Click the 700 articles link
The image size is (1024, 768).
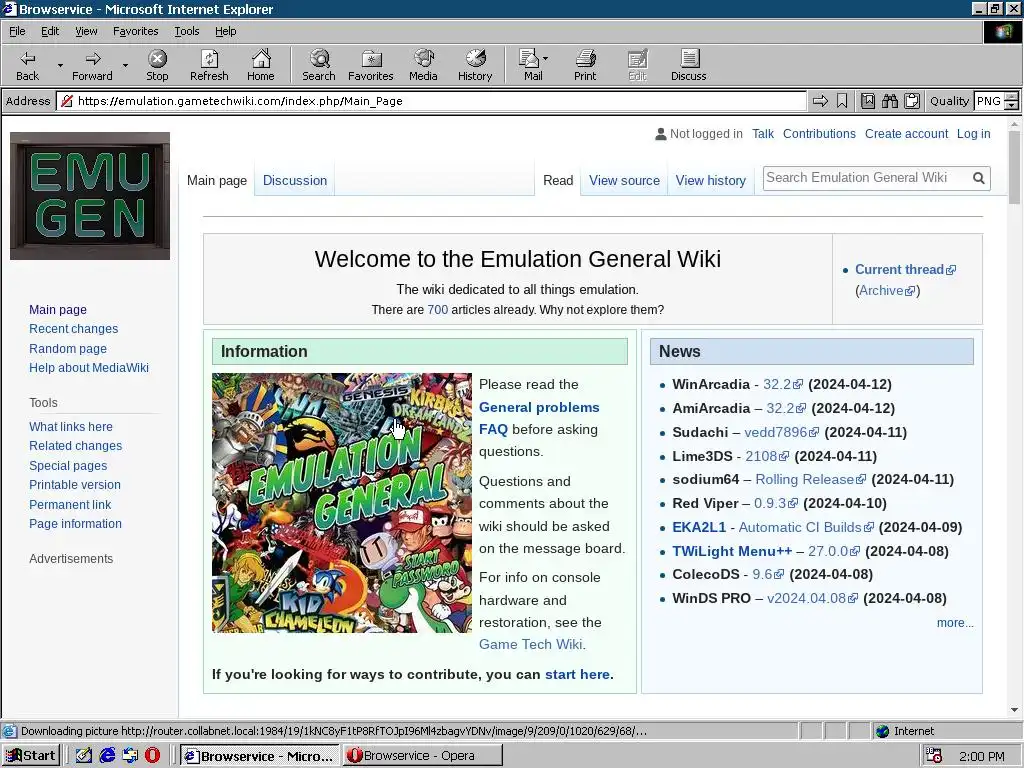coord(438,310)
